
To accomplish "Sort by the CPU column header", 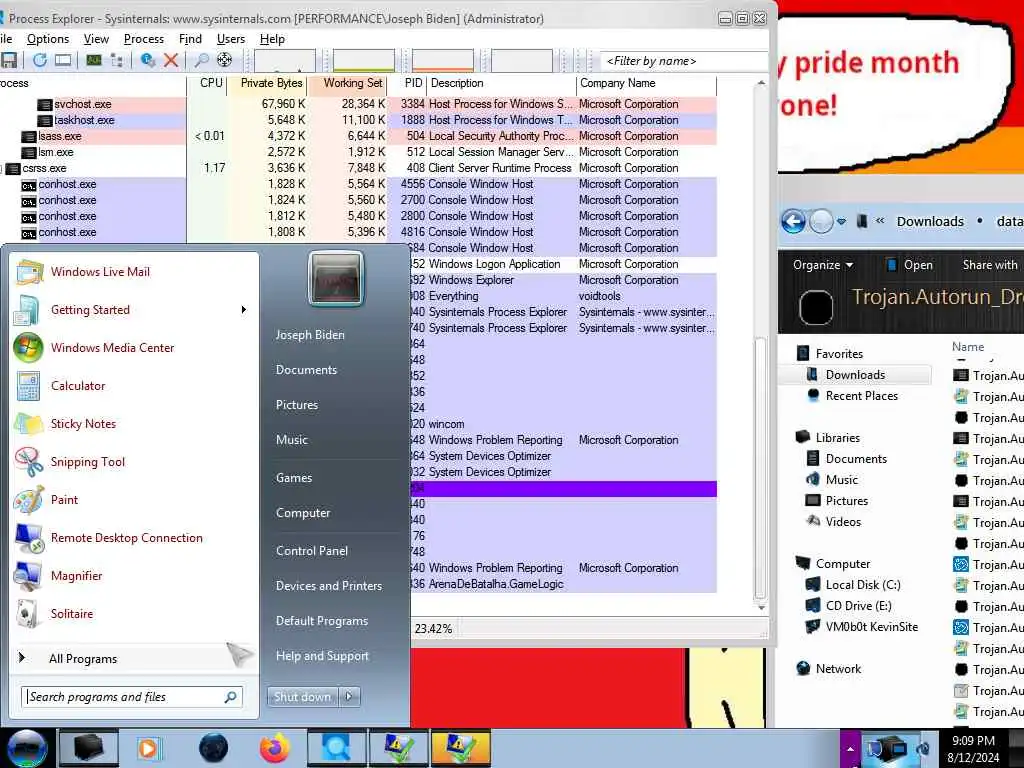I will (207, 84).
